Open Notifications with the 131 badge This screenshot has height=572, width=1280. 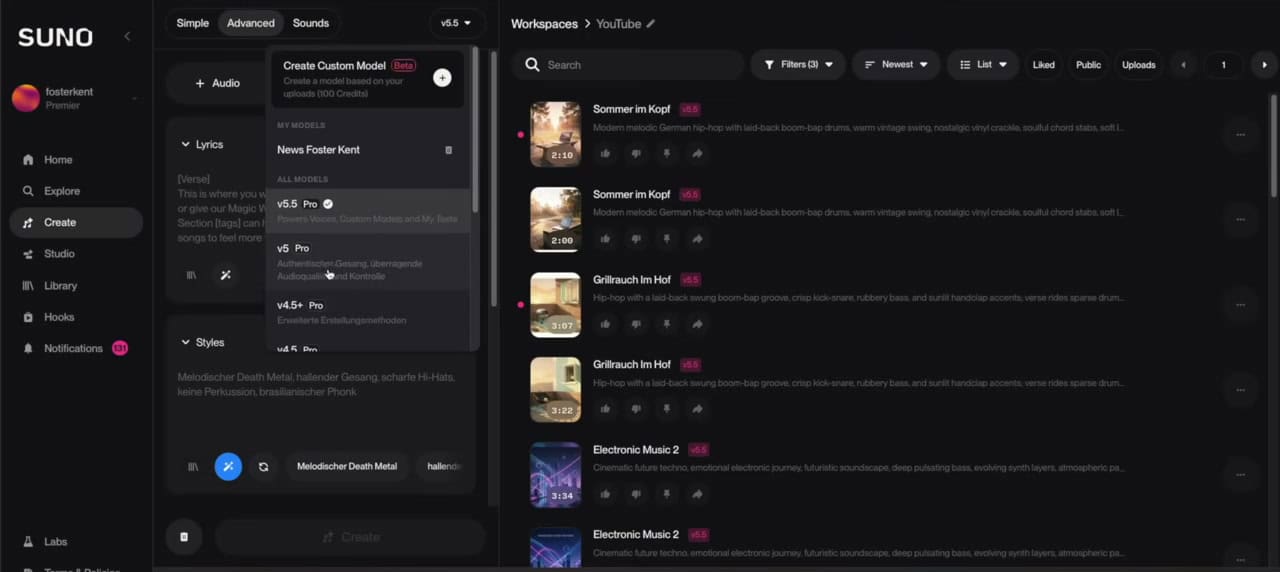click(76, 348)
